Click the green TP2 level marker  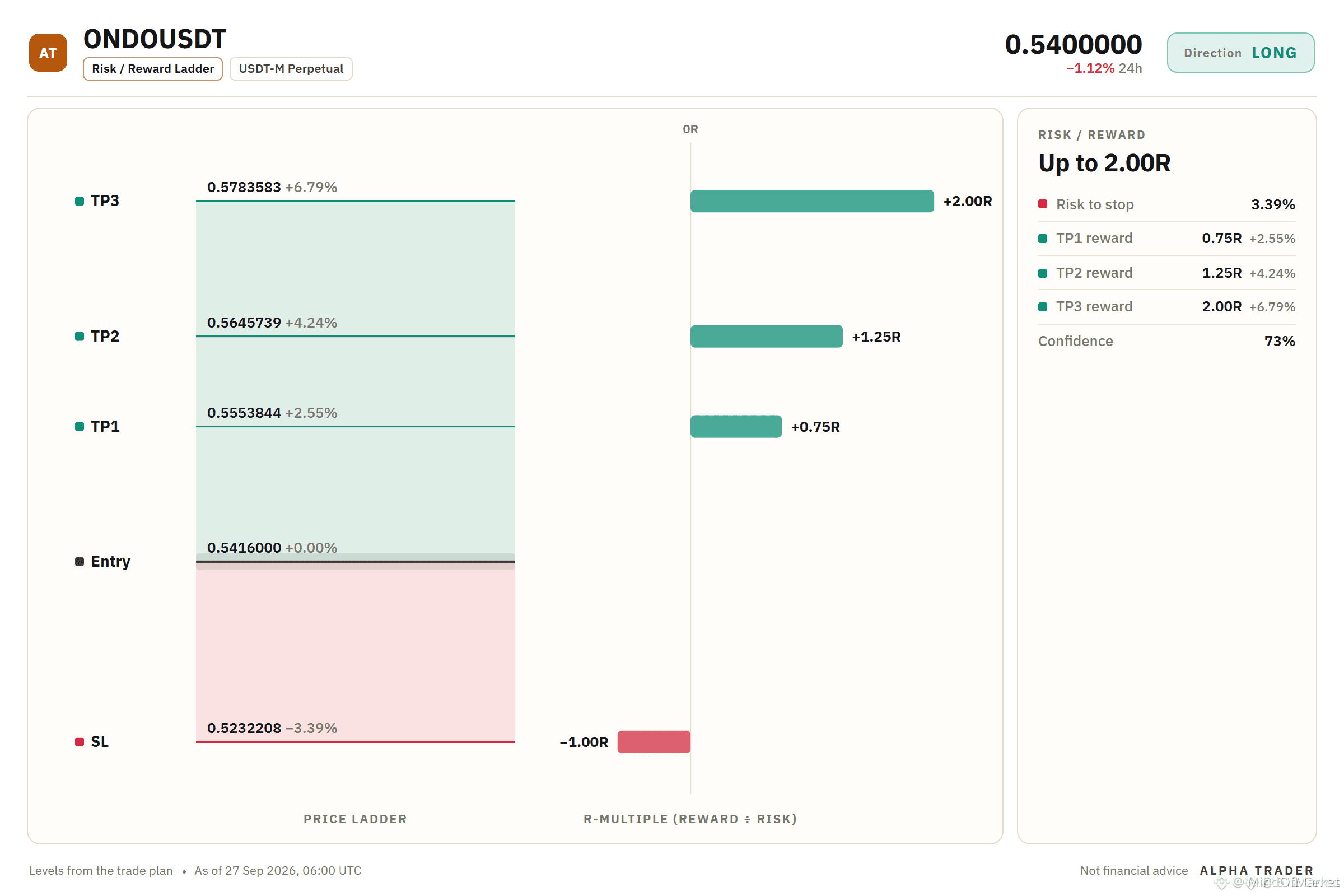(80, 337)
